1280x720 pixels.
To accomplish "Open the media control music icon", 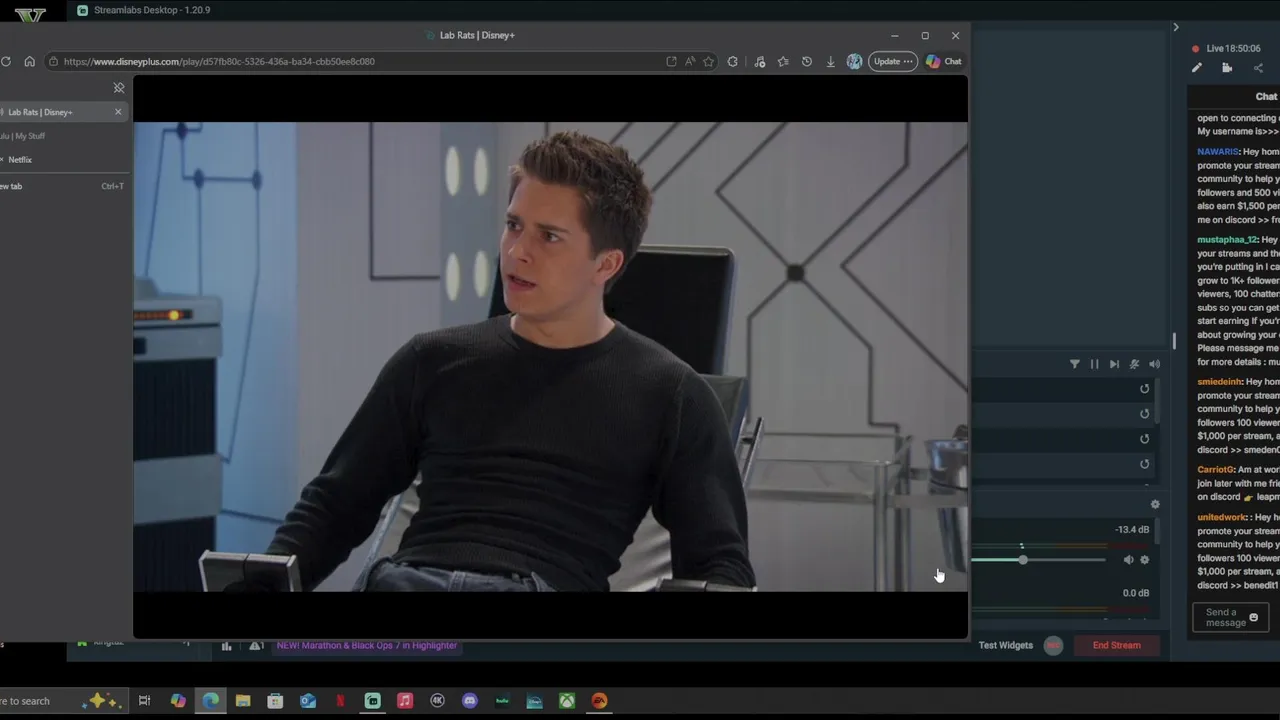I will point(760,61).
